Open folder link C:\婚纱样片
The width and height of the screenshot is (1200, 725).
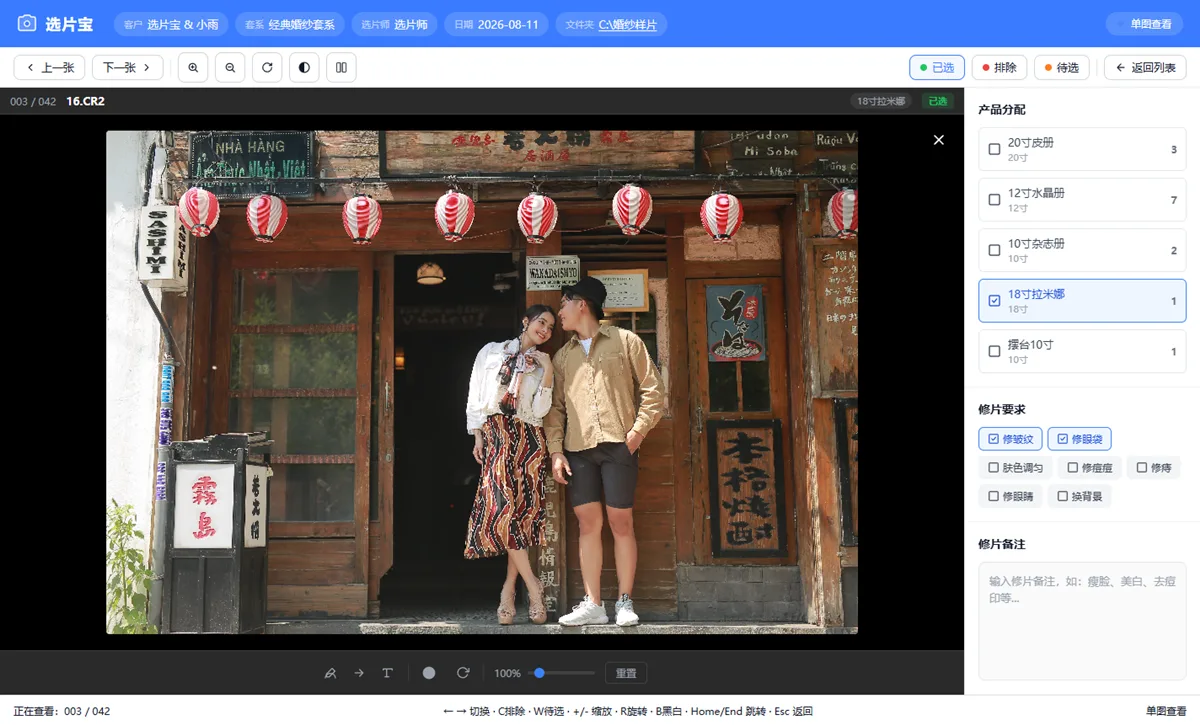[x=627, y=24]
